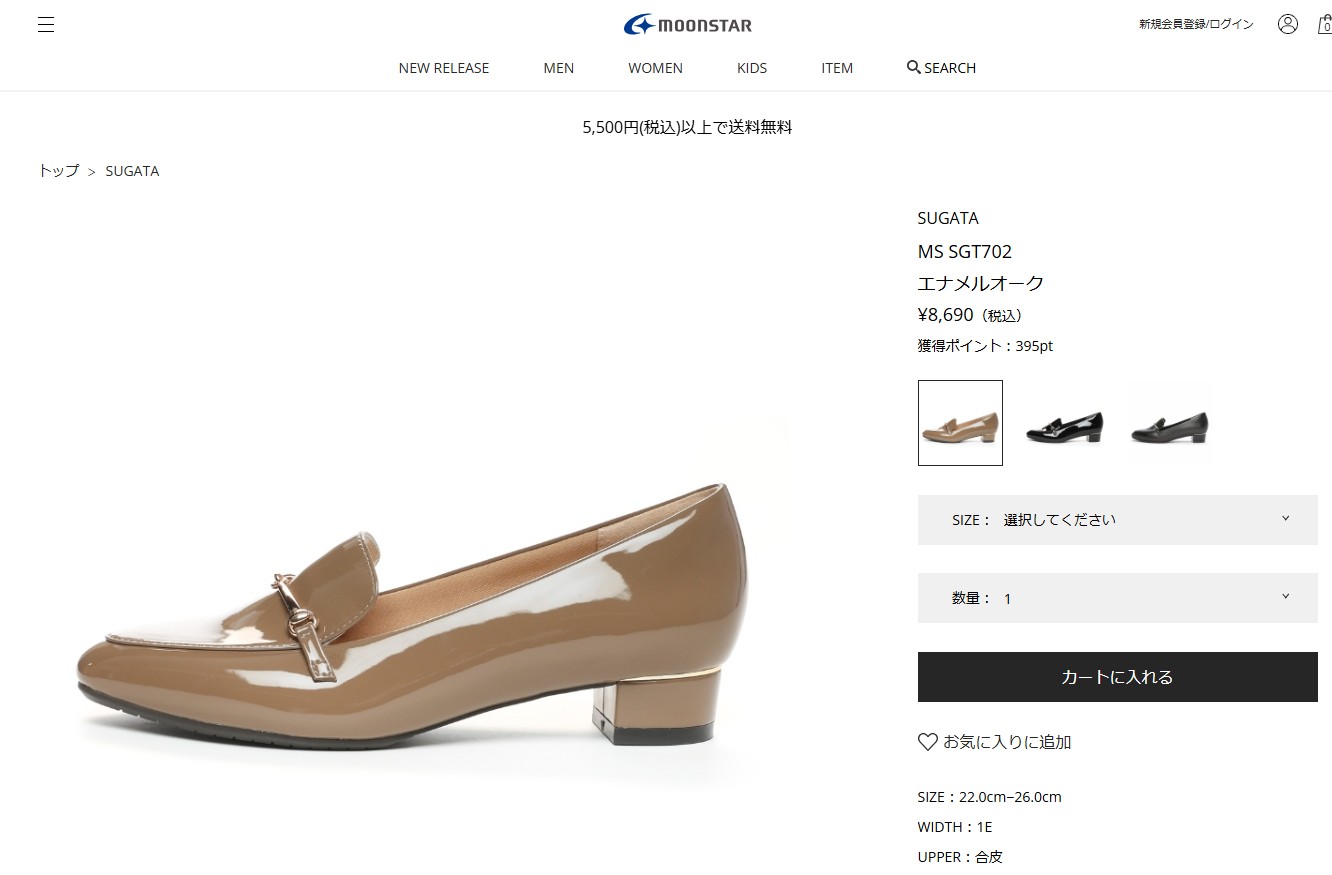Open the SIZE selection dropdown
This screenshot has height=875, width=1332.
pyautogui.click(x=1117, y=519)
